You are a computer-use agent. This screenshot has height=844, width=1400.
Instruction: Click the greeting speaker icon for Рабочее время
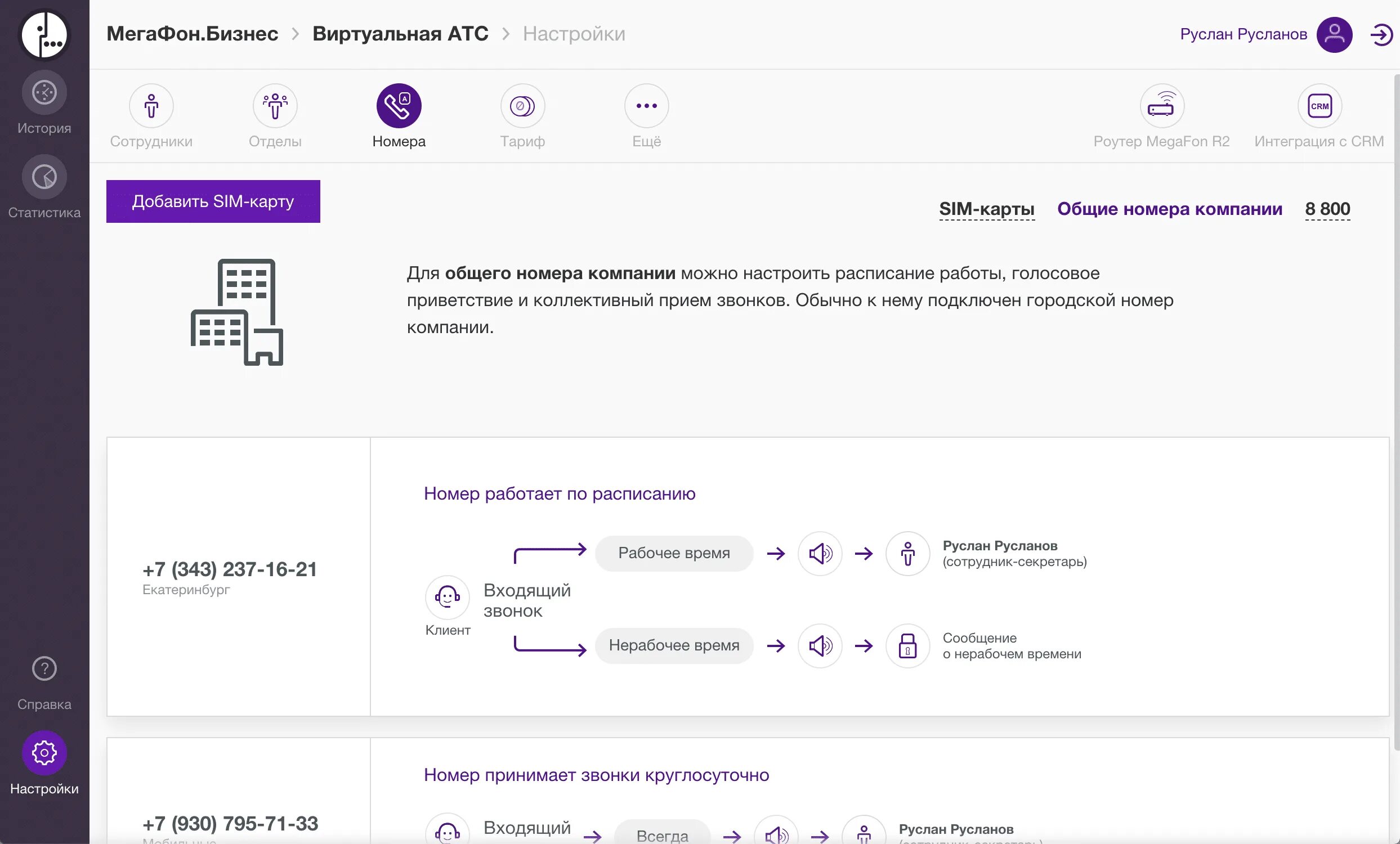820,553
